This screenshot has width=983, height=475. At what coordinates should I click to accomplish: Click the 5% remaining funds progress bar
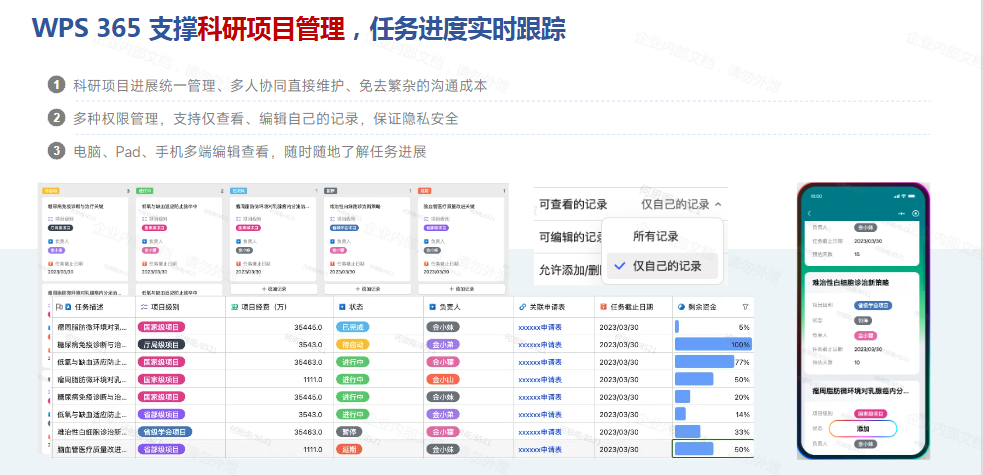(677, 326)
